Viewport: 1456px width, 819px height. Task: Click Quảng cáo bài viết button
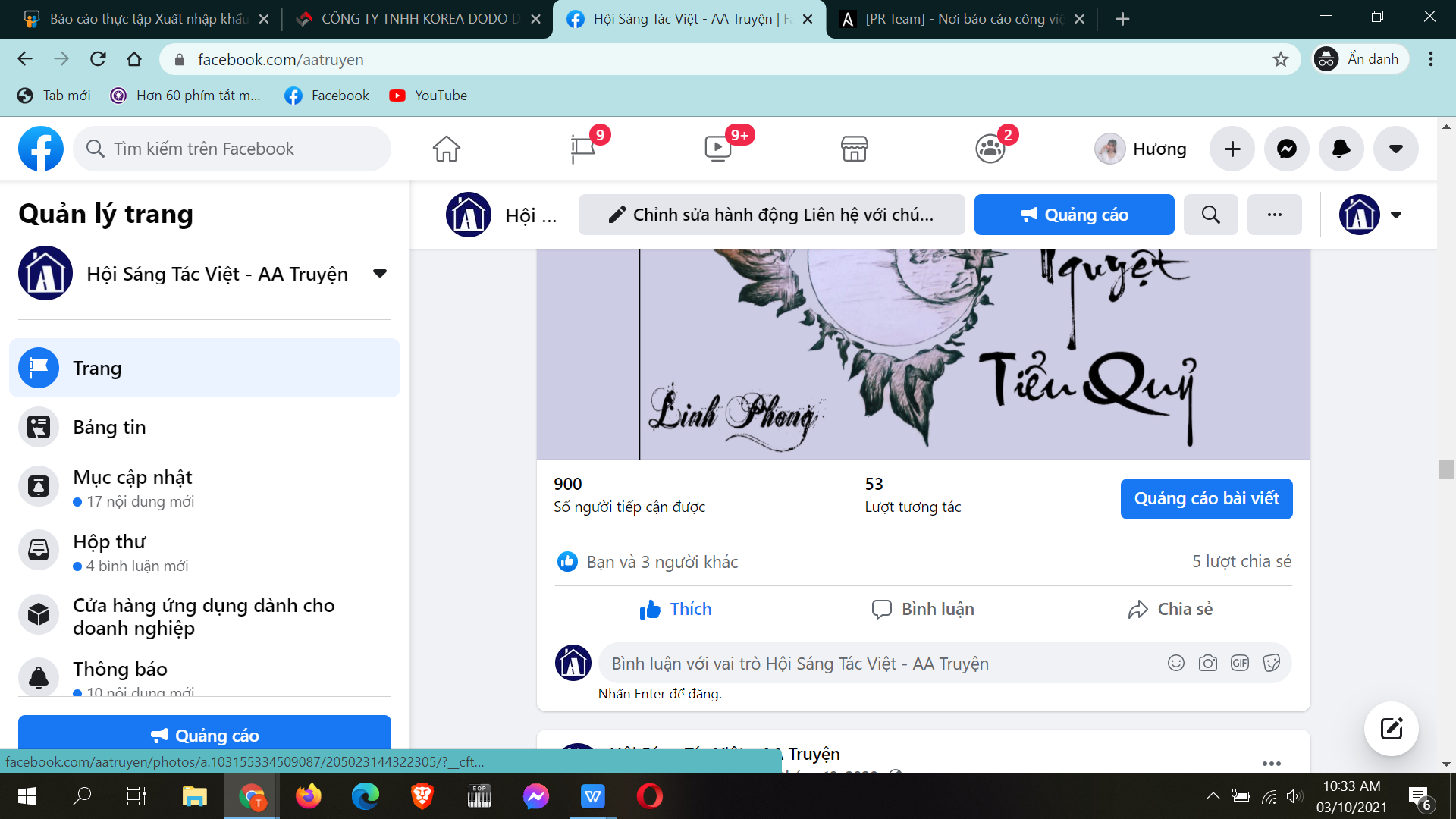pos(1207,498)
